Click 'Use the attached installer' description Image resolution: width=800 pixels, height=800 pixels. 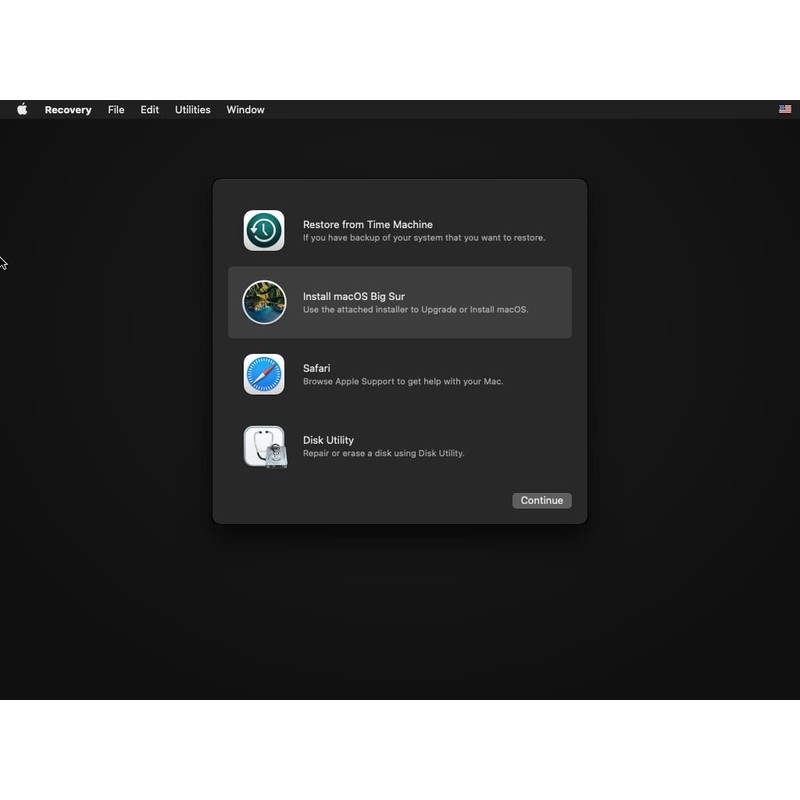[415, 310]
